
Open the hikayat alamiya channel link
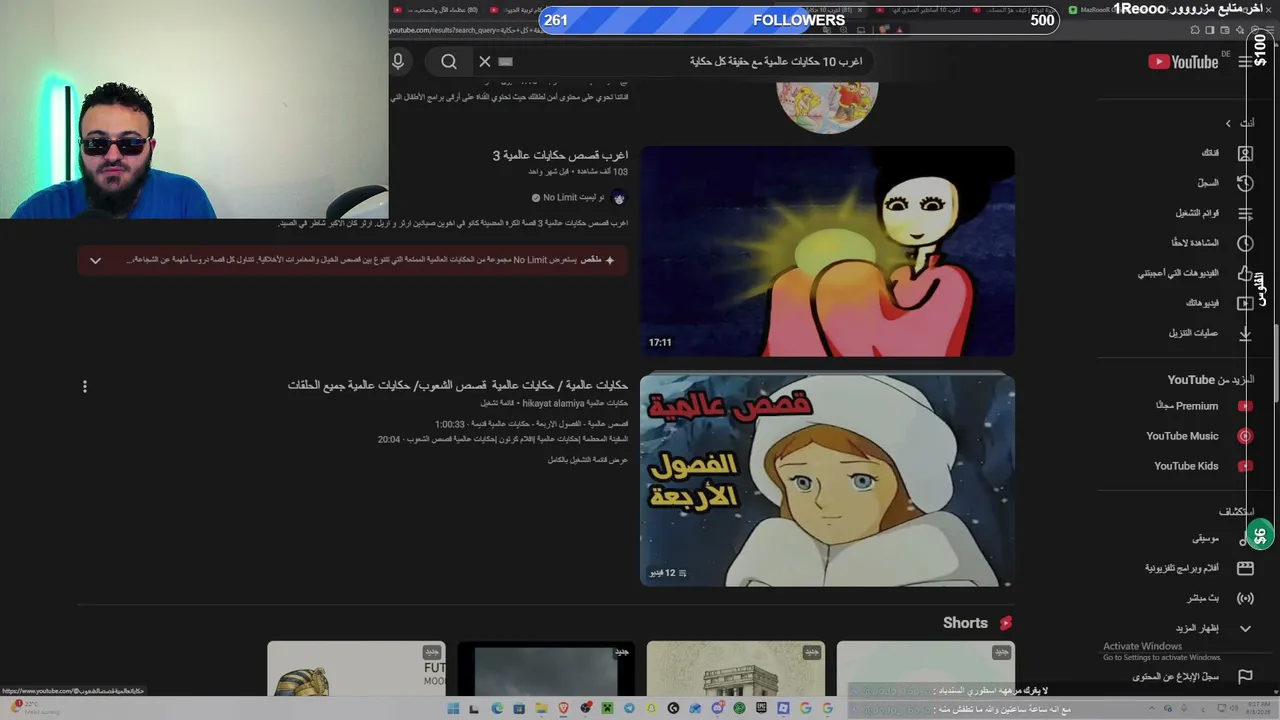tap(575, 403)
